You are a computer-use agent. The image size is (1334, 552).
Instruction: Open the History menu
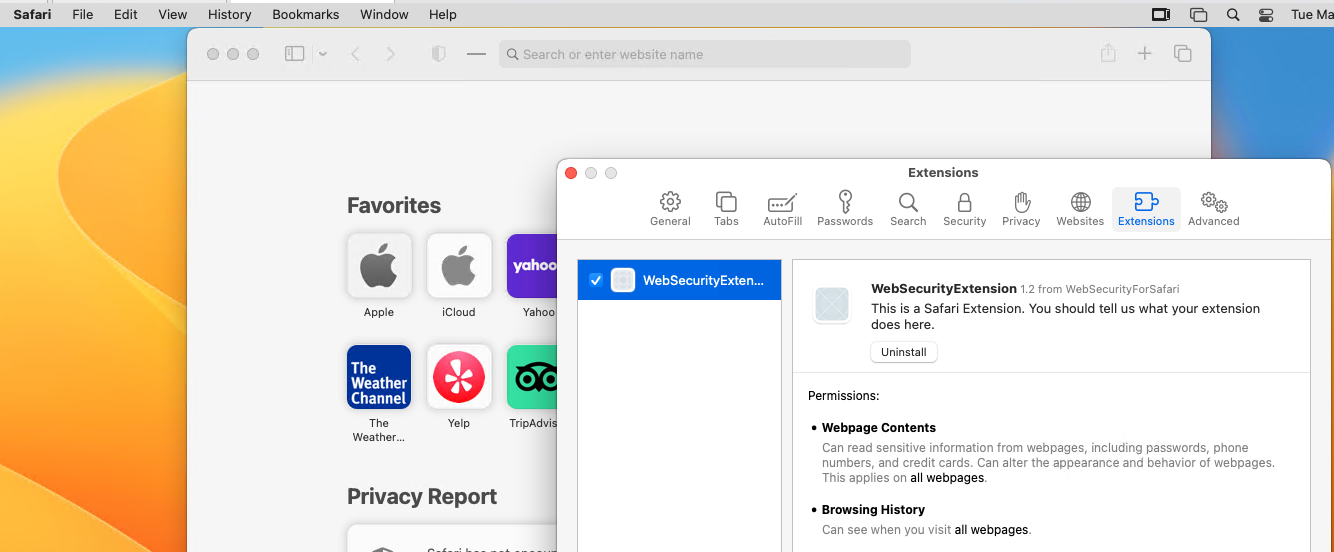(230, 14)
